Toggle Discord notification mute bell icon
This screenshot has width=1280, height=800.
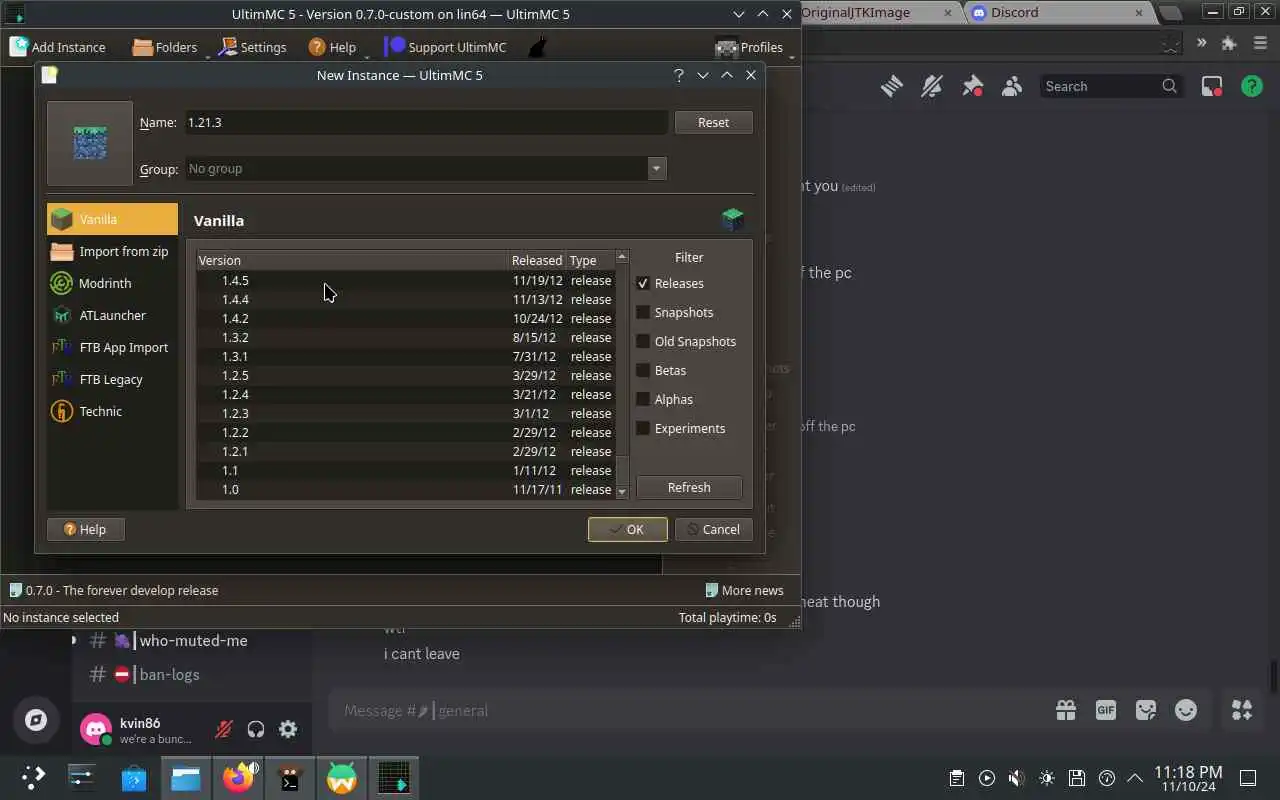932,87
